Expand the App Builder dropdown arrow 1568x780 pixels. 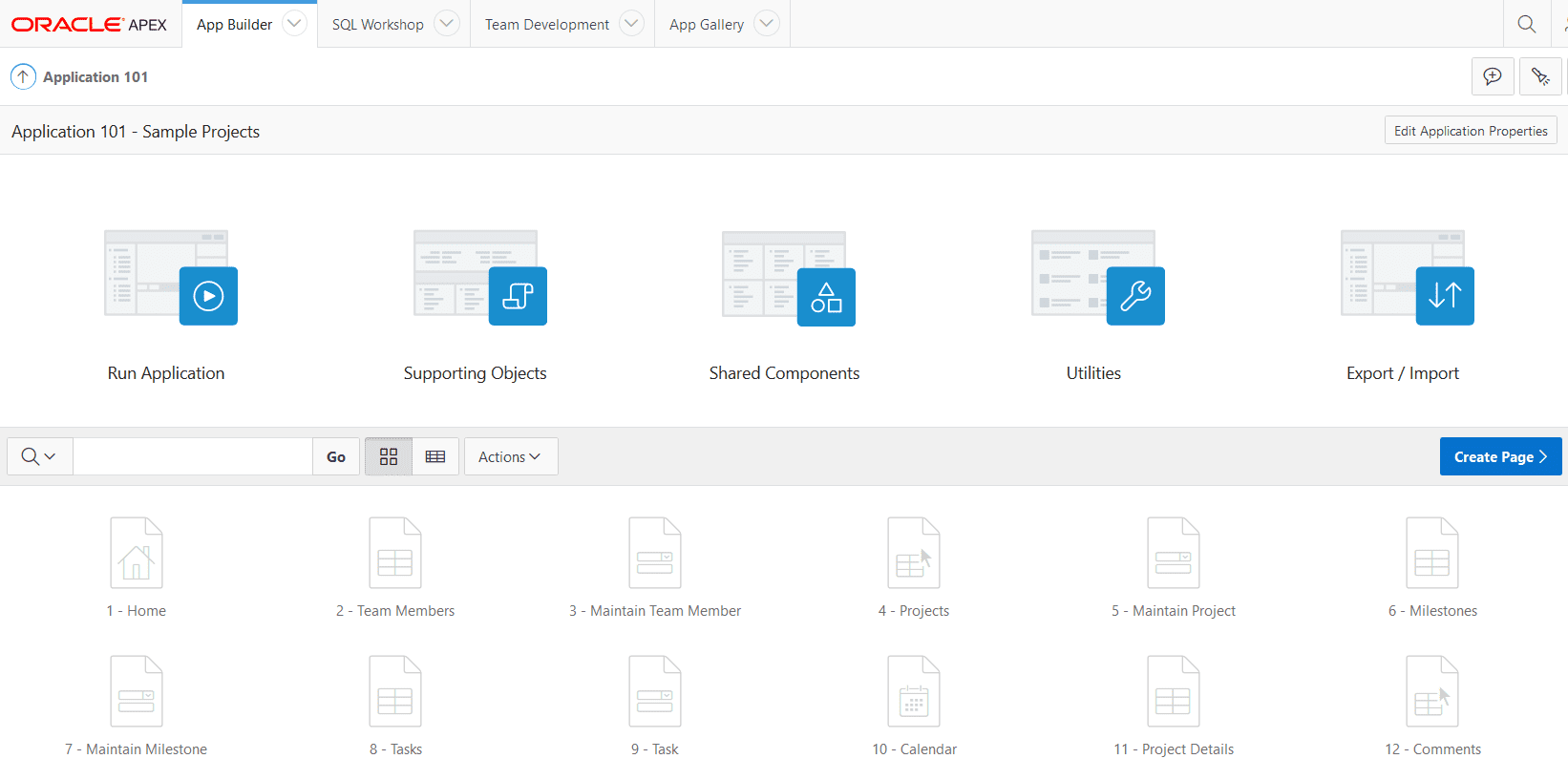click(295, 24)
